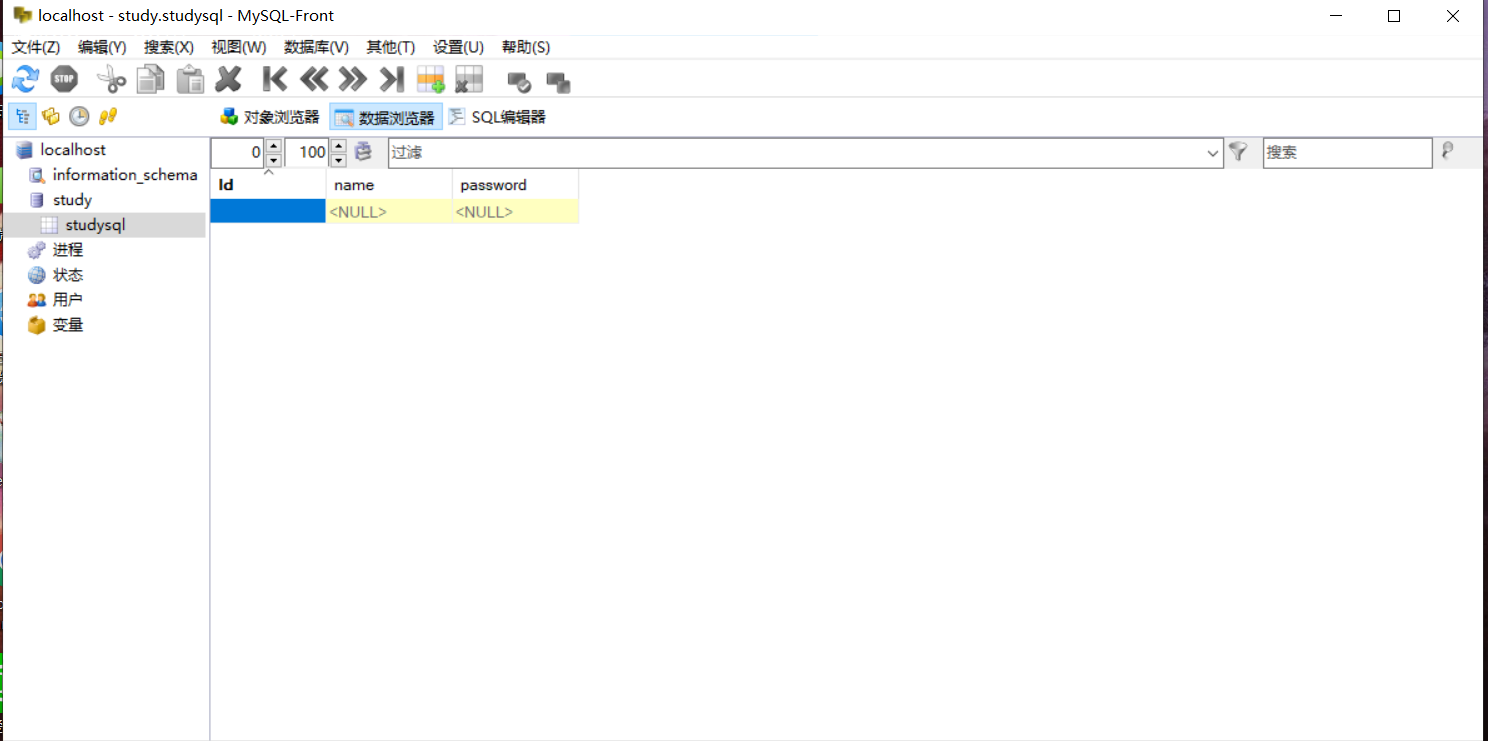Switch to 对象浏览器 tab
This screenshot has height=741, width=1488.
[x=269, y=117]
